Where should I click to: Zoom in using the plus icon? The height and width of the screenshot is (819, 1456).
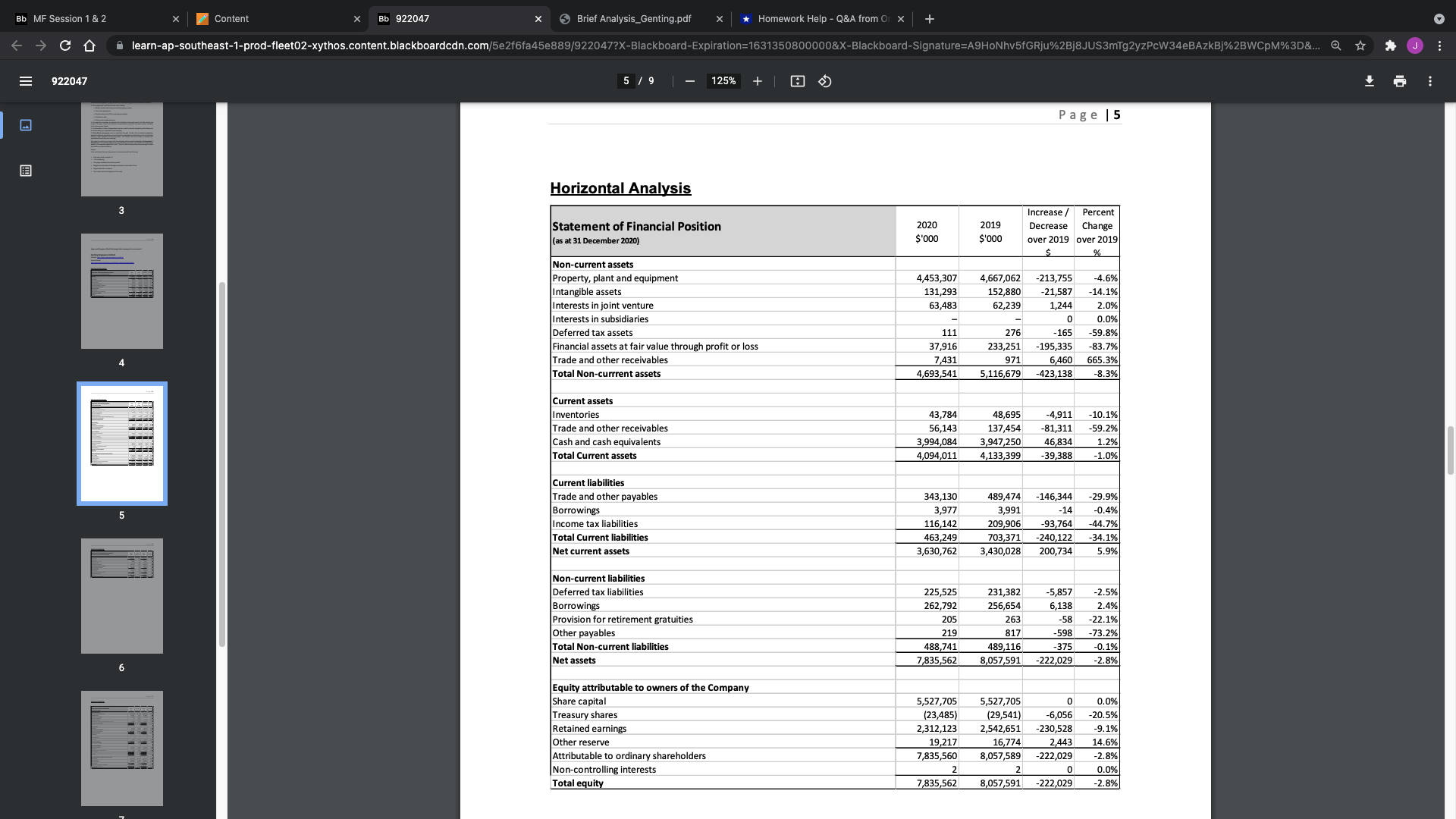(x=756, y=81)
